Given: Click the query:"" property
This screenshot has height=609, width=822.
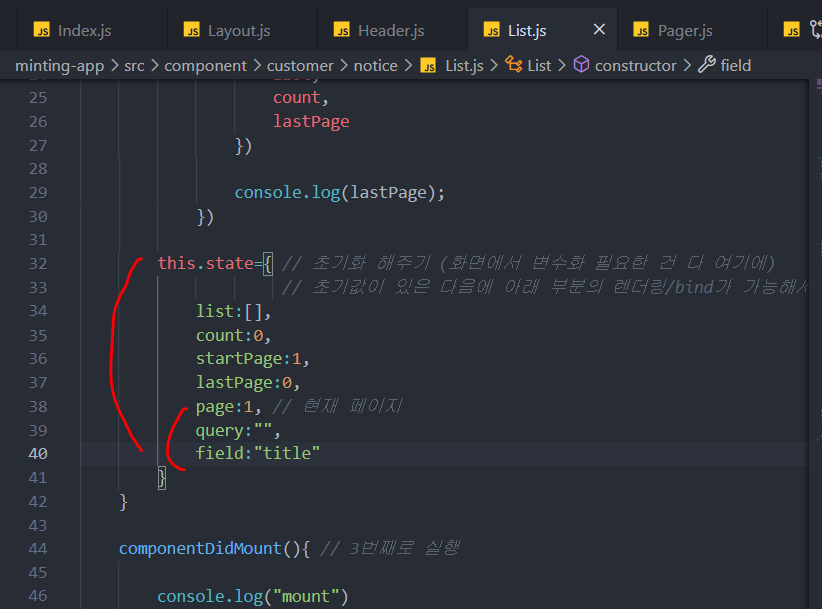Looking at the screenshot, I should click(x=238, y=430).
